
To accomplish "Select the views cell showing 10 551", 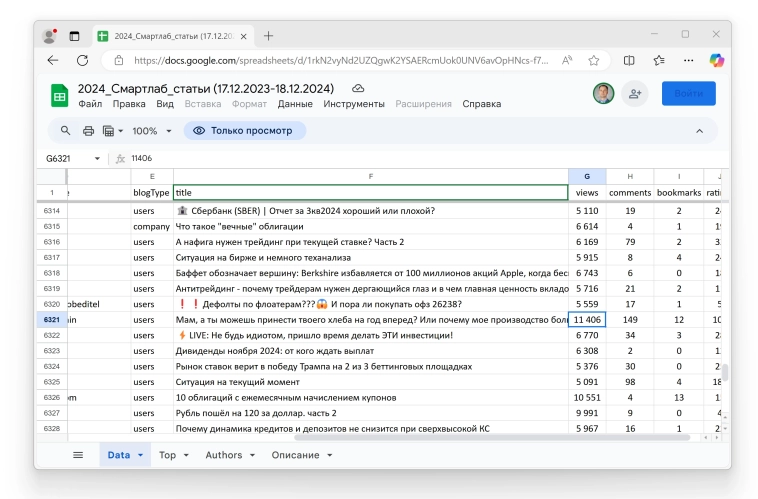I will [x=587, y=397].
